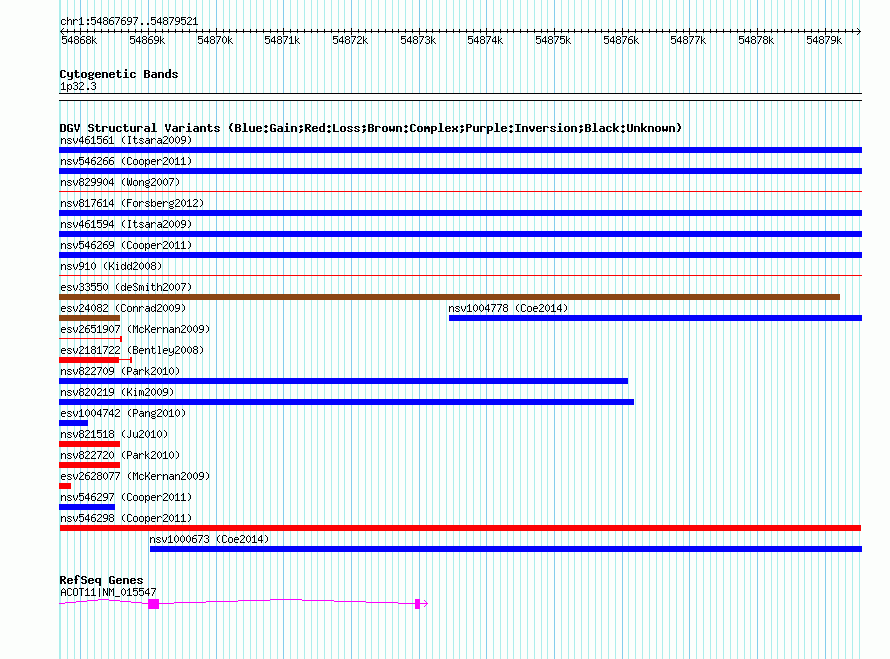The height and width of the screenshot is (659, 890).
Task: Click the 54870k ruler label
Action: [215, 40]
